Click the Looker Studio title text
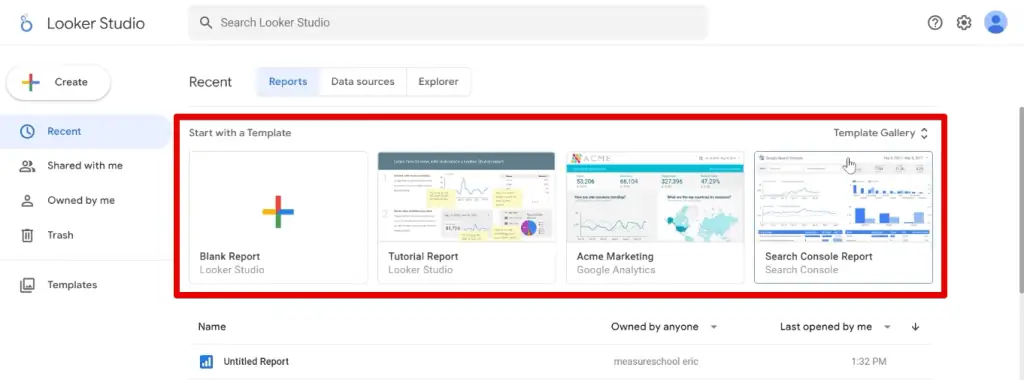1024x380 pixels. click(96, 23)
